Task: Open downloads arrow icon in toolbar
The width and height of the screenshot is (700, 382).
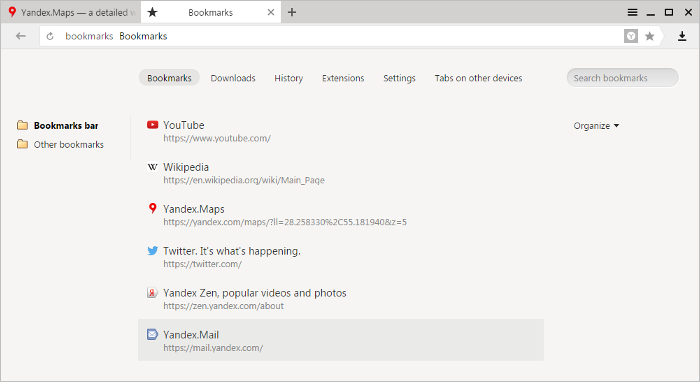Action: (x=682, y=36)
